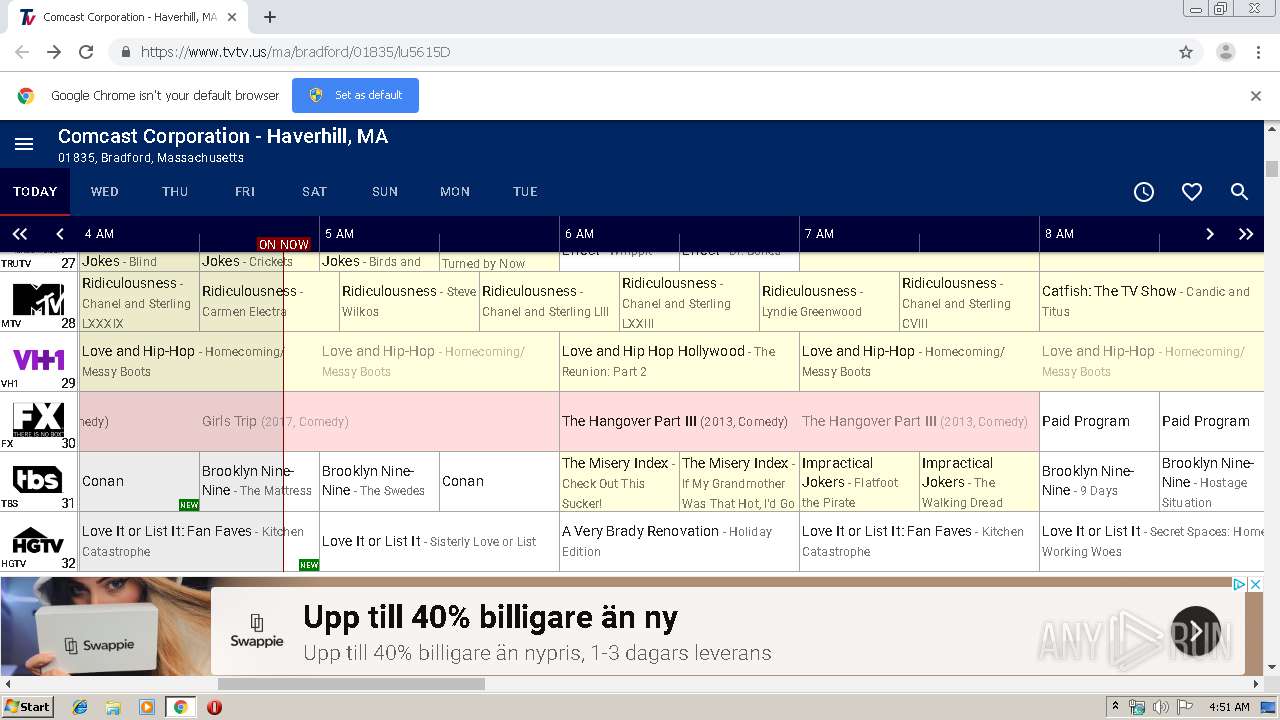The width and height of the screenshot is (1280, 720).
Task: Open the Windows Start menu
Action: [x=28, y=707]
